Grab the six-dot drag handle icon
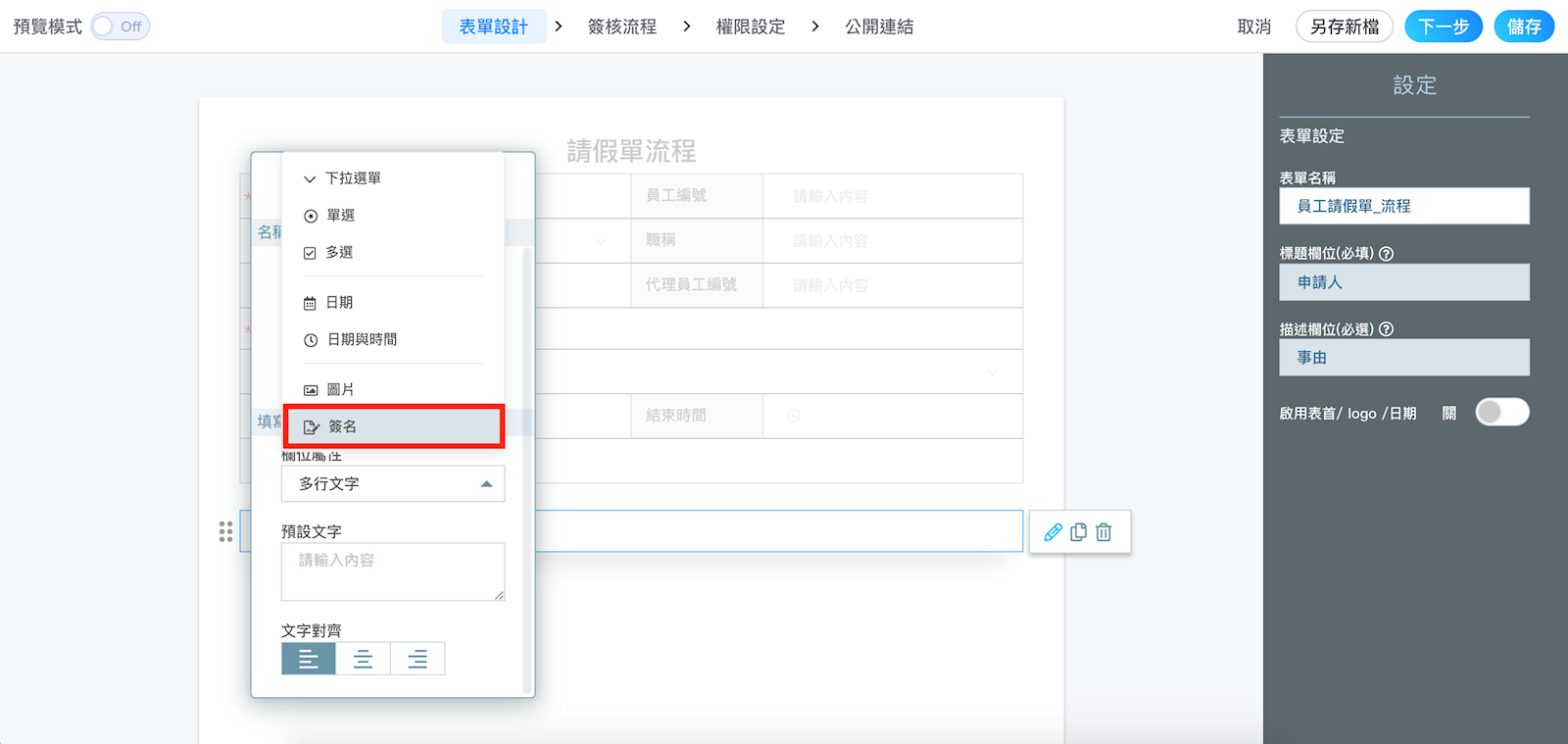Image resolution: width=1568 pixels, height=744 pixels. click(x=226, y=531)
